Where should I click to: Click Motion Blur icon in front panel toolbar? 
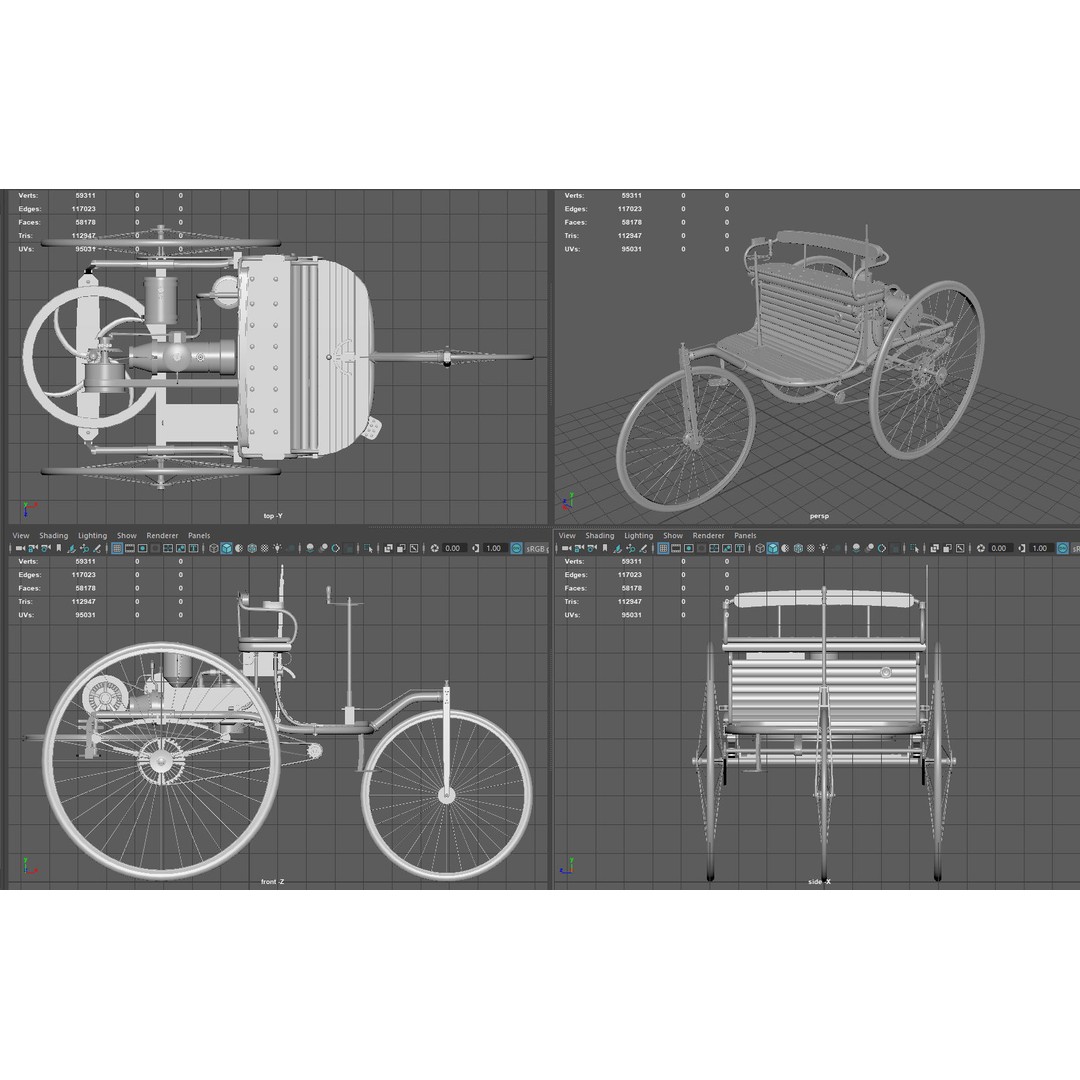tap(323, 548)
